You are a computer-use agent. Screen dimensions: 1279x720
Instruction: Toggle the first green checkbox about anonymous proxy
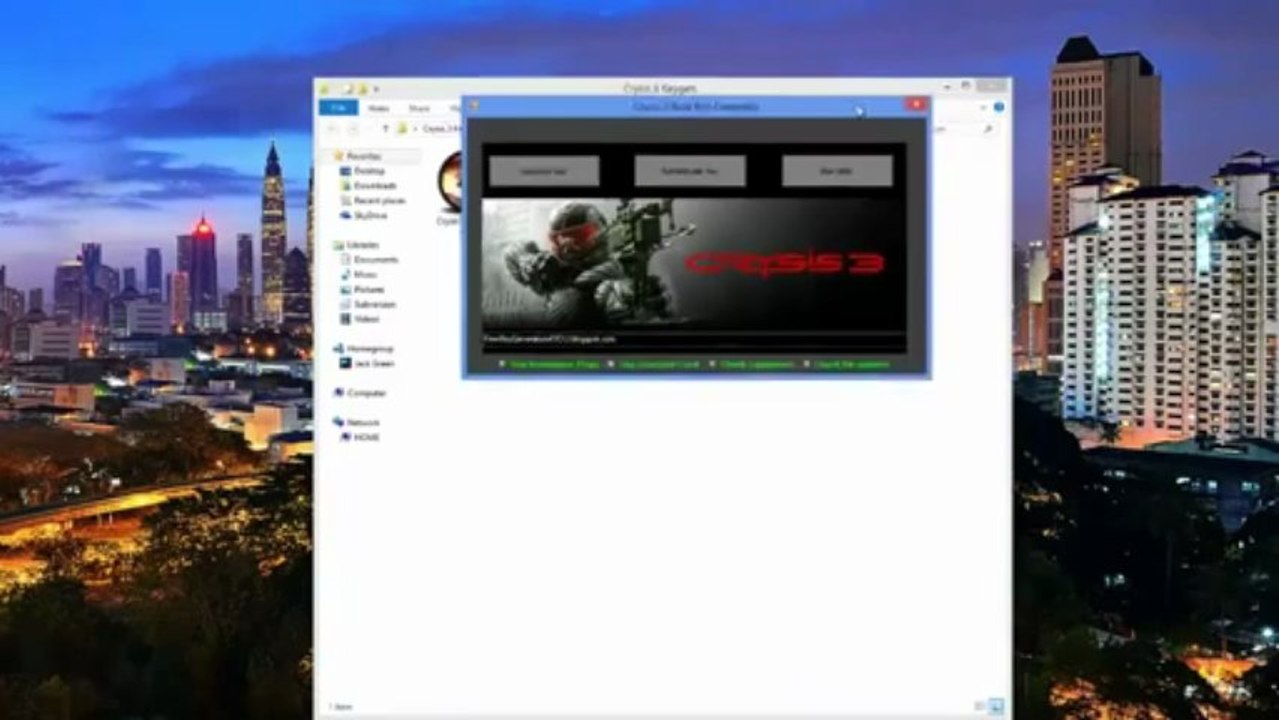point(502,365)
